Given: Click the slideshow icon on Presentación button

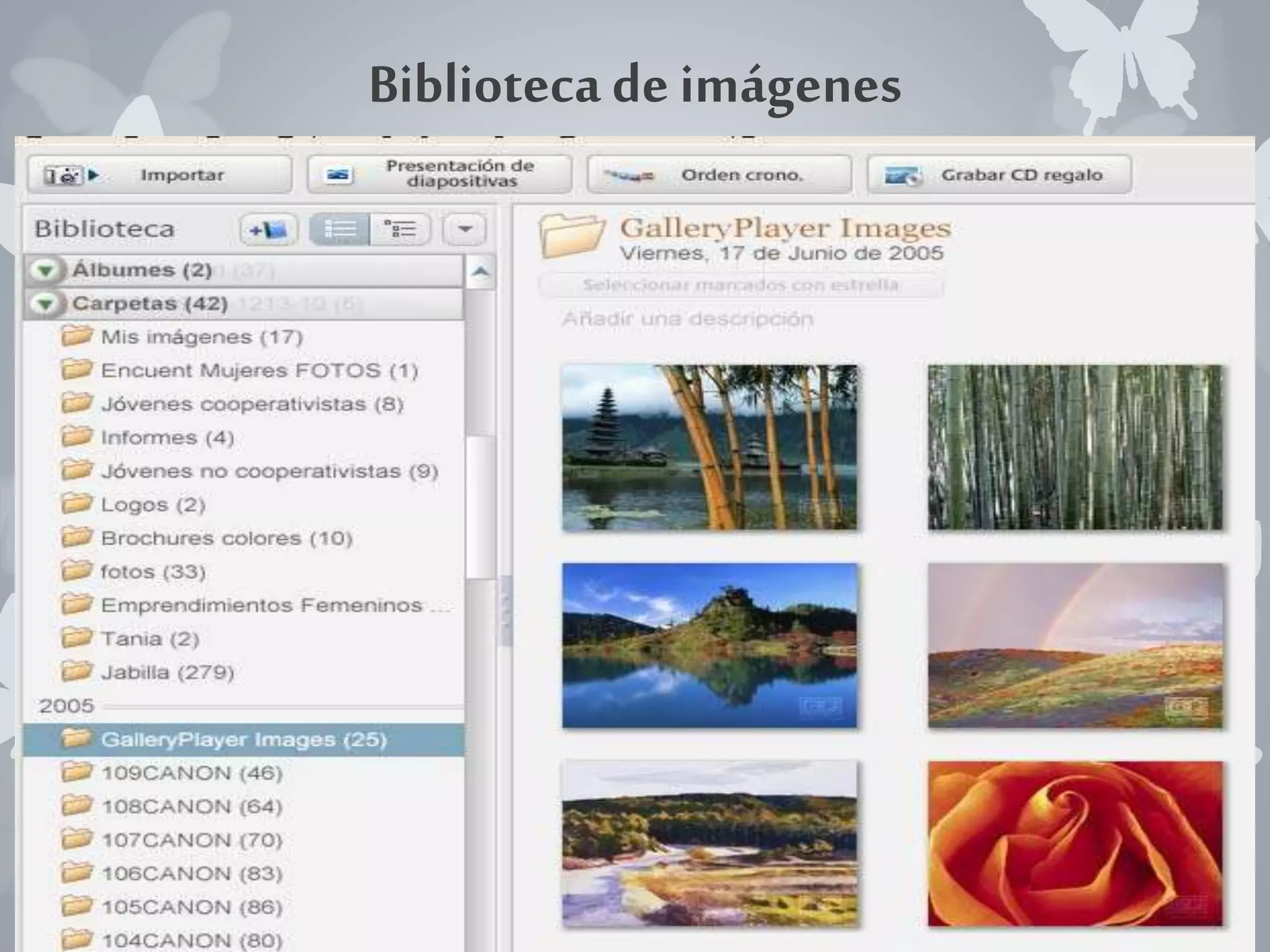Looking at the screenshot, I should tap(339, 175).
